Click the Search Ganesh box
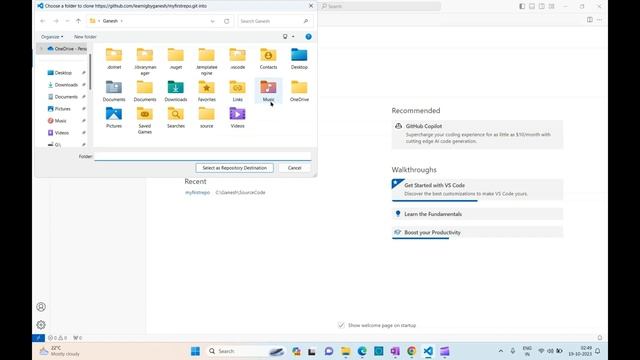The image size is (640, 360). click(x=274, y=21)
